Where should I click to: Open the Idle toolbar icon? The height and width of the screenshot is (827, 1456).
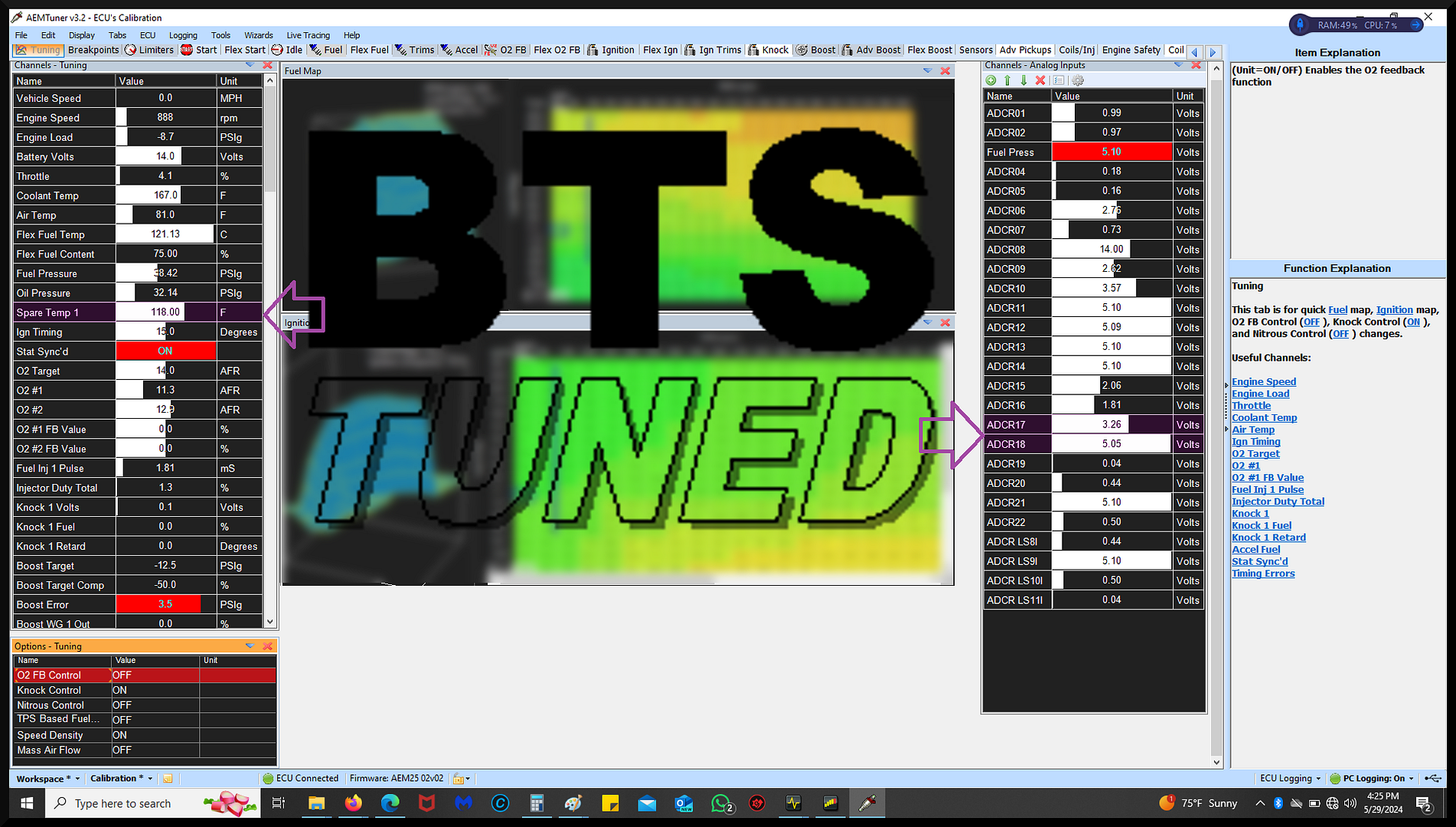pos(289,50)
